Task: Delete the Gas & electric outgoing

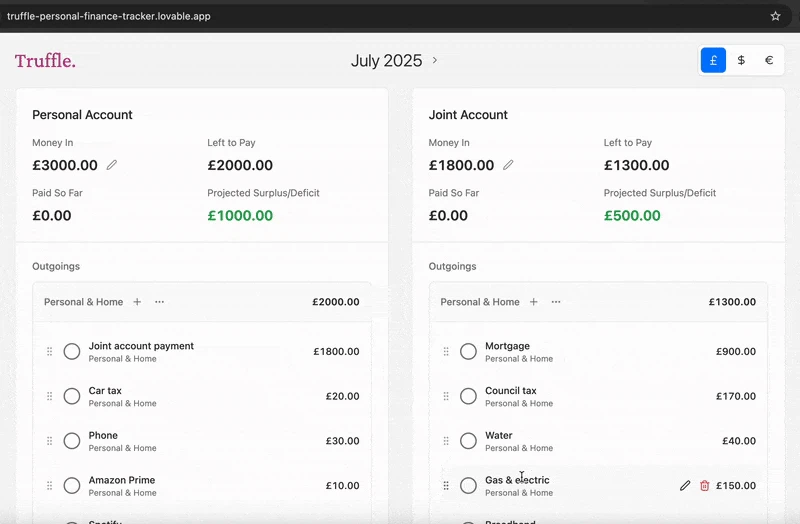Action: (705, 486)
